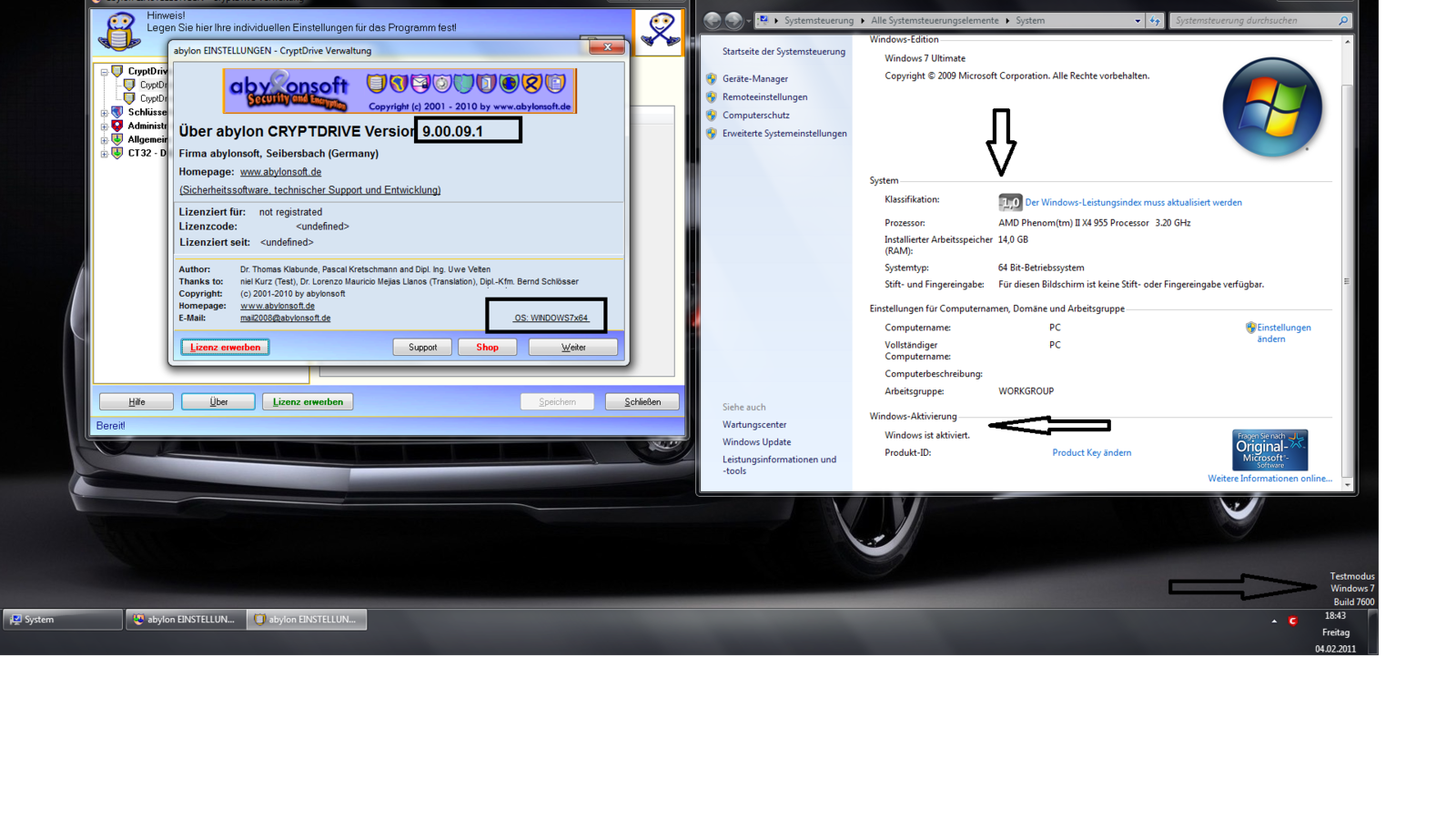Screen dimensions: 1456x819
Task: Click shield icon beside Erweiterte Systemeinstellungen
Action: point(712,134)
